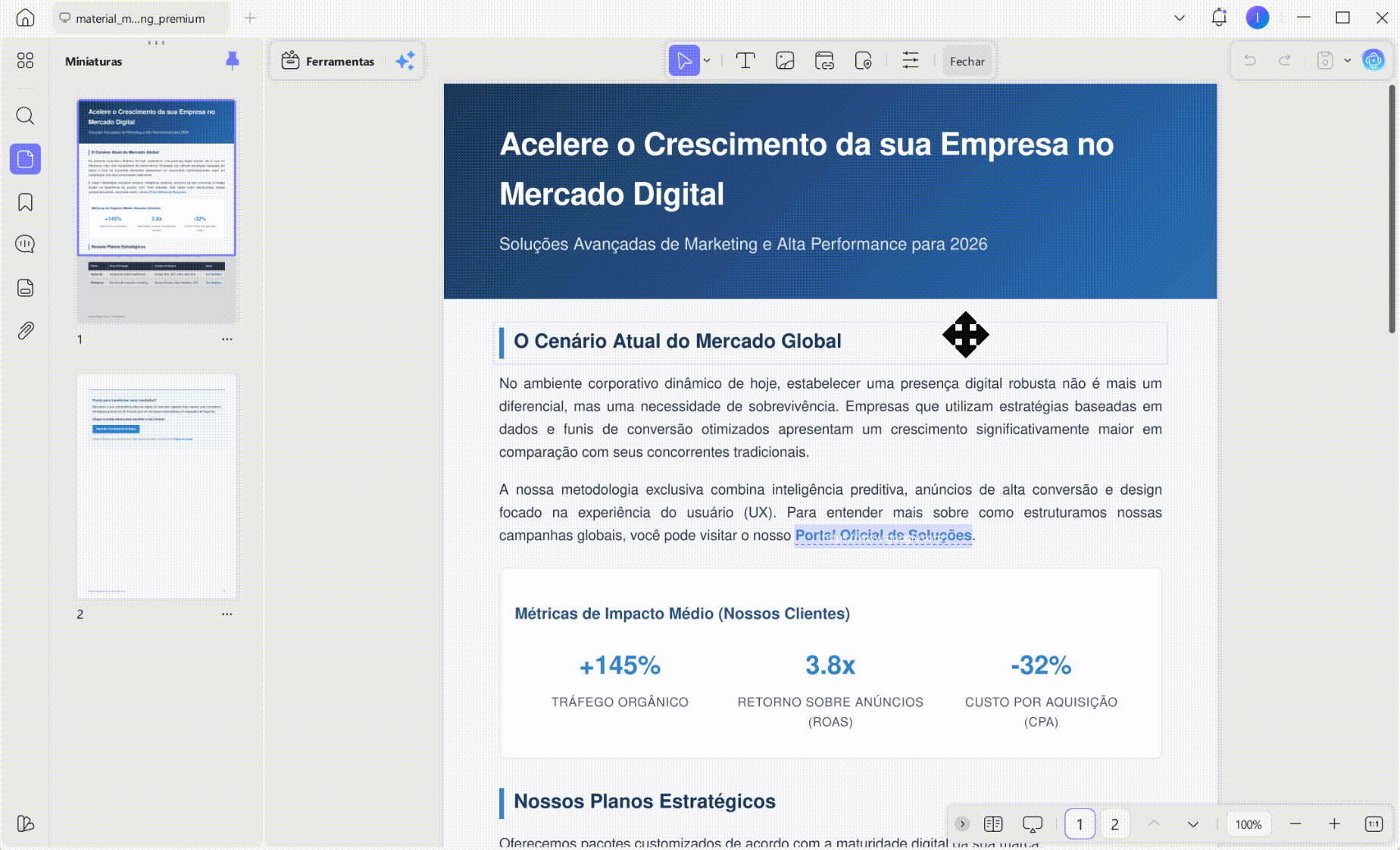Zoom in with plus button
Screen dimensions: 1400x850
click(1334, 823)
